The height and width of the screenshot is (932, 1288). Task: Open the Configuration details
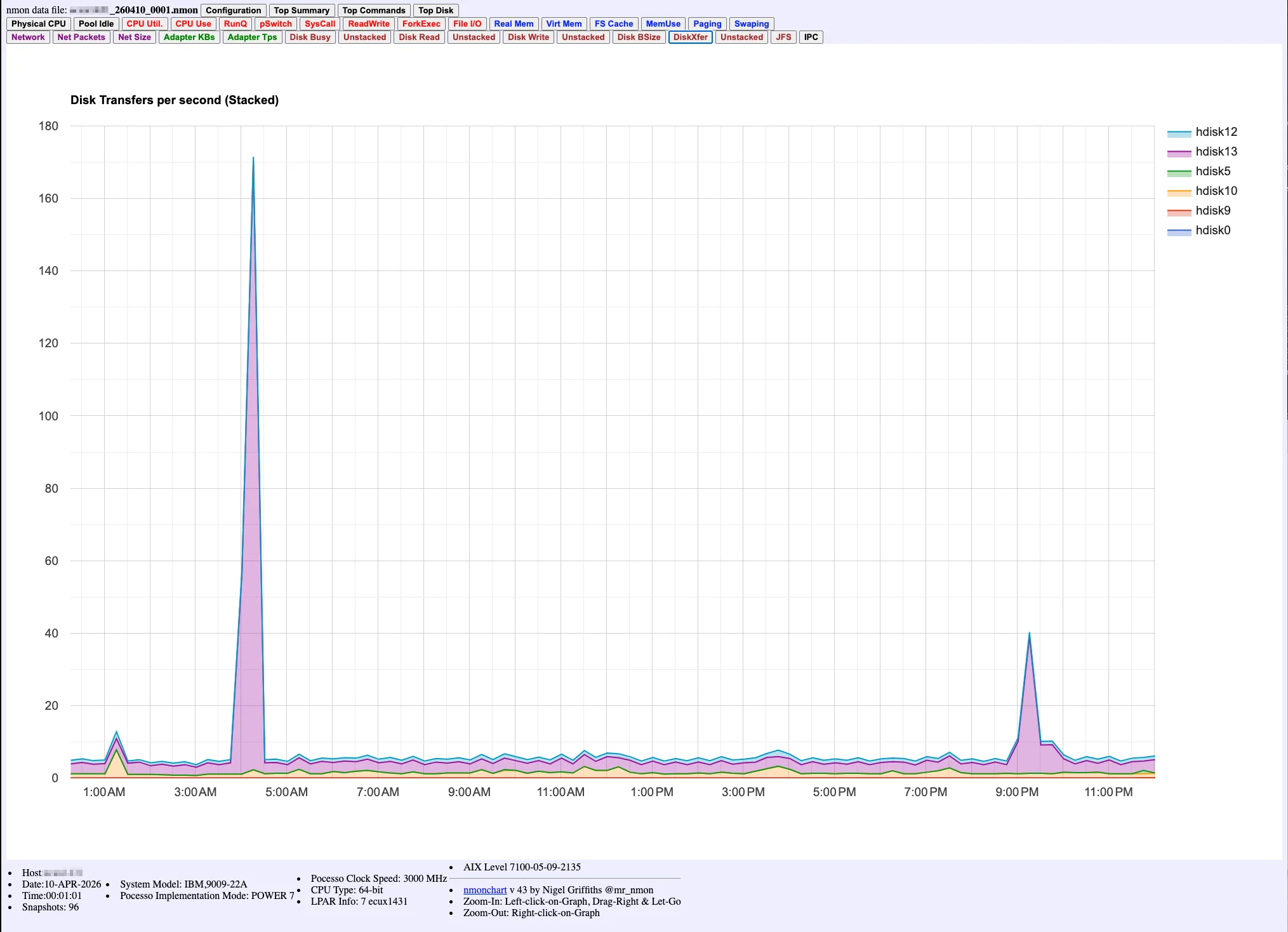233,10
